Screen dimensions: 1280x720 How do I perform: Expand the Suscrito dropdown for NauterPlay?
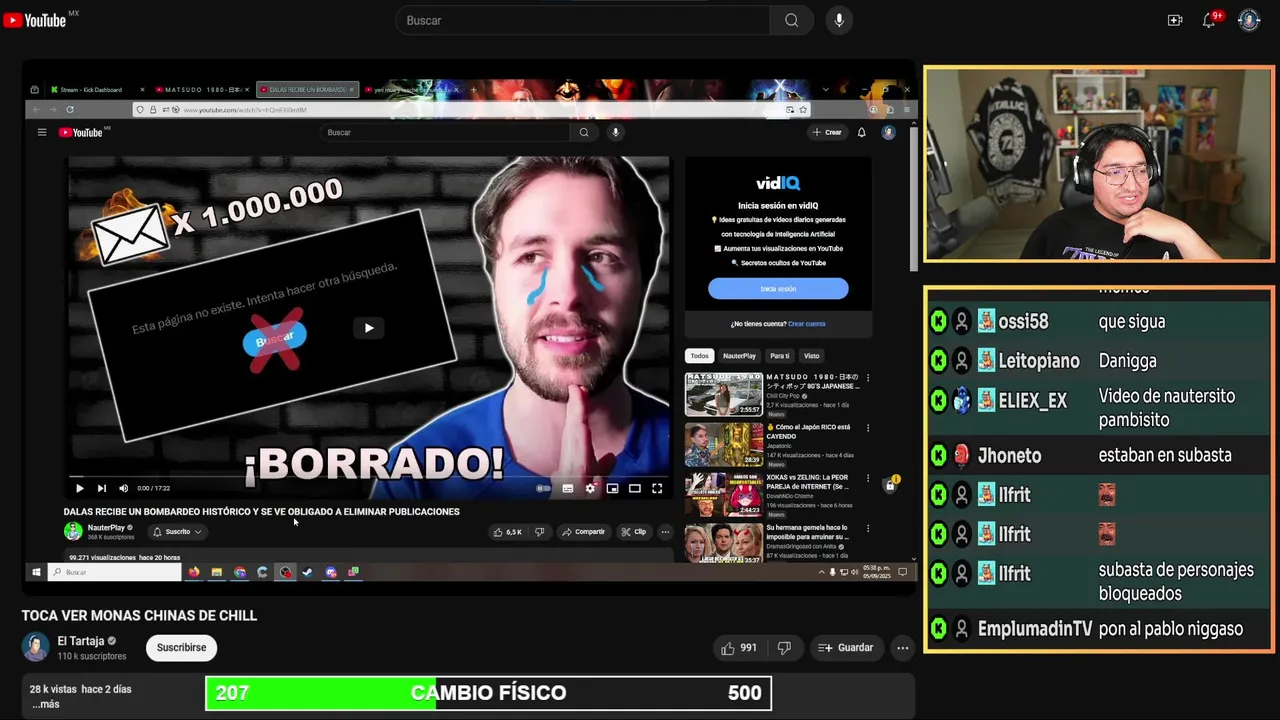177,532
